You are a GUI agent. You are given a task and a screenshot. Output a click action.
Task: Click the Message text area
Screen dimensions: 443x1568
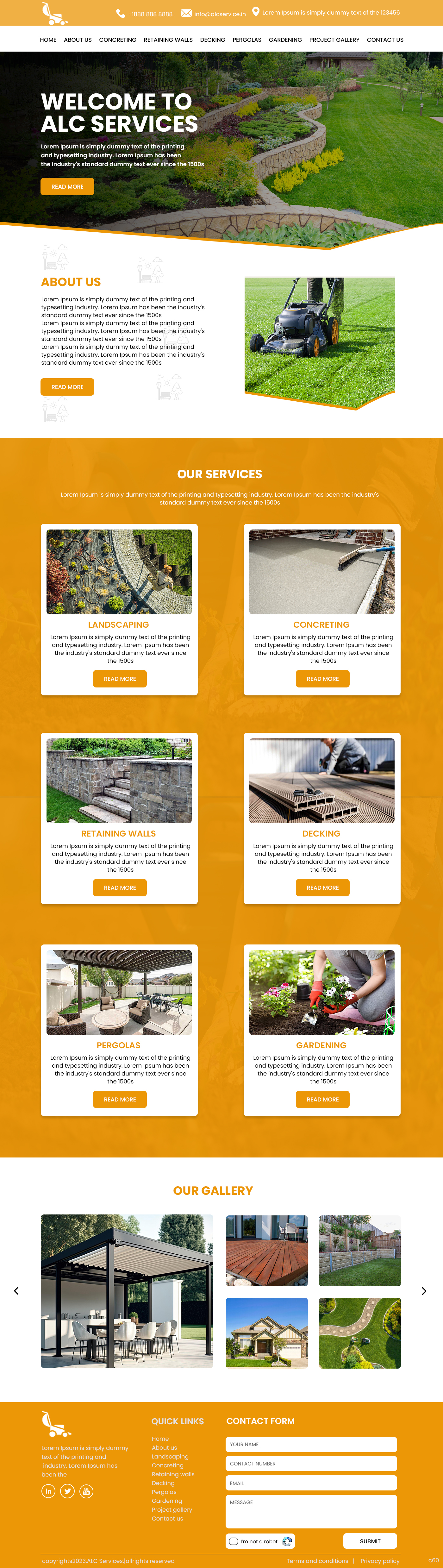[x=311, y=1511]
